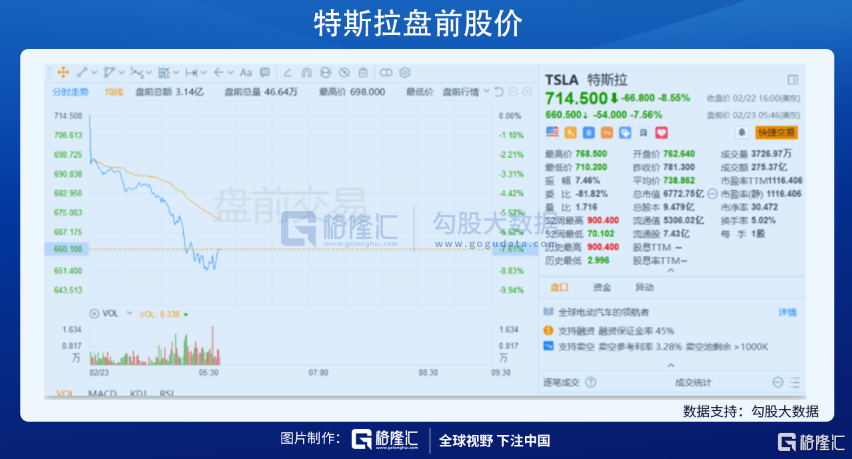The width and height of the screenshot is (852, 459).
Task: Click the price alert bell icon
Action: pyautogui.click(x=740, y=132)
